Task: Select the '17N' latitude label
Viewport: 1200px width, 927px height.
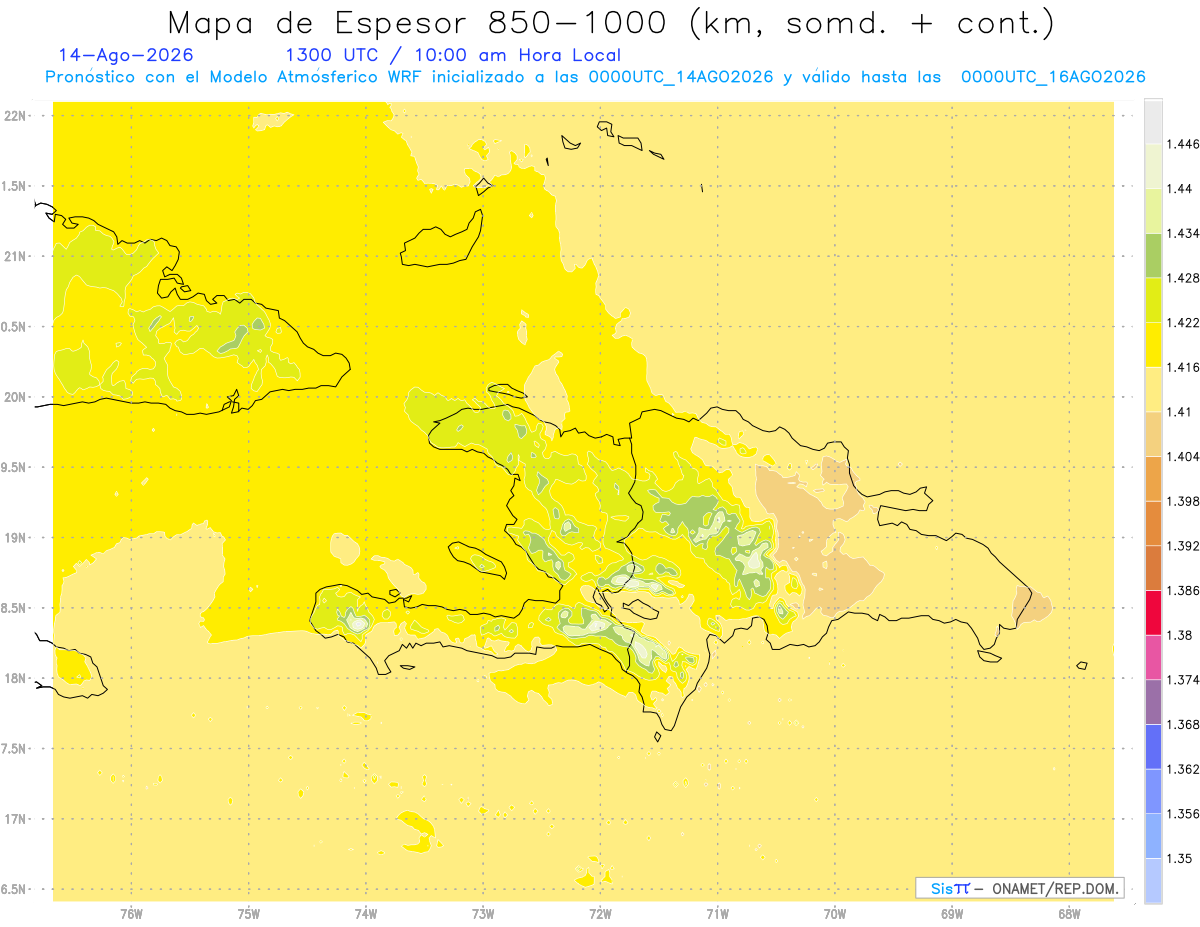Action: pyautogui.click(x=17, y=819)
